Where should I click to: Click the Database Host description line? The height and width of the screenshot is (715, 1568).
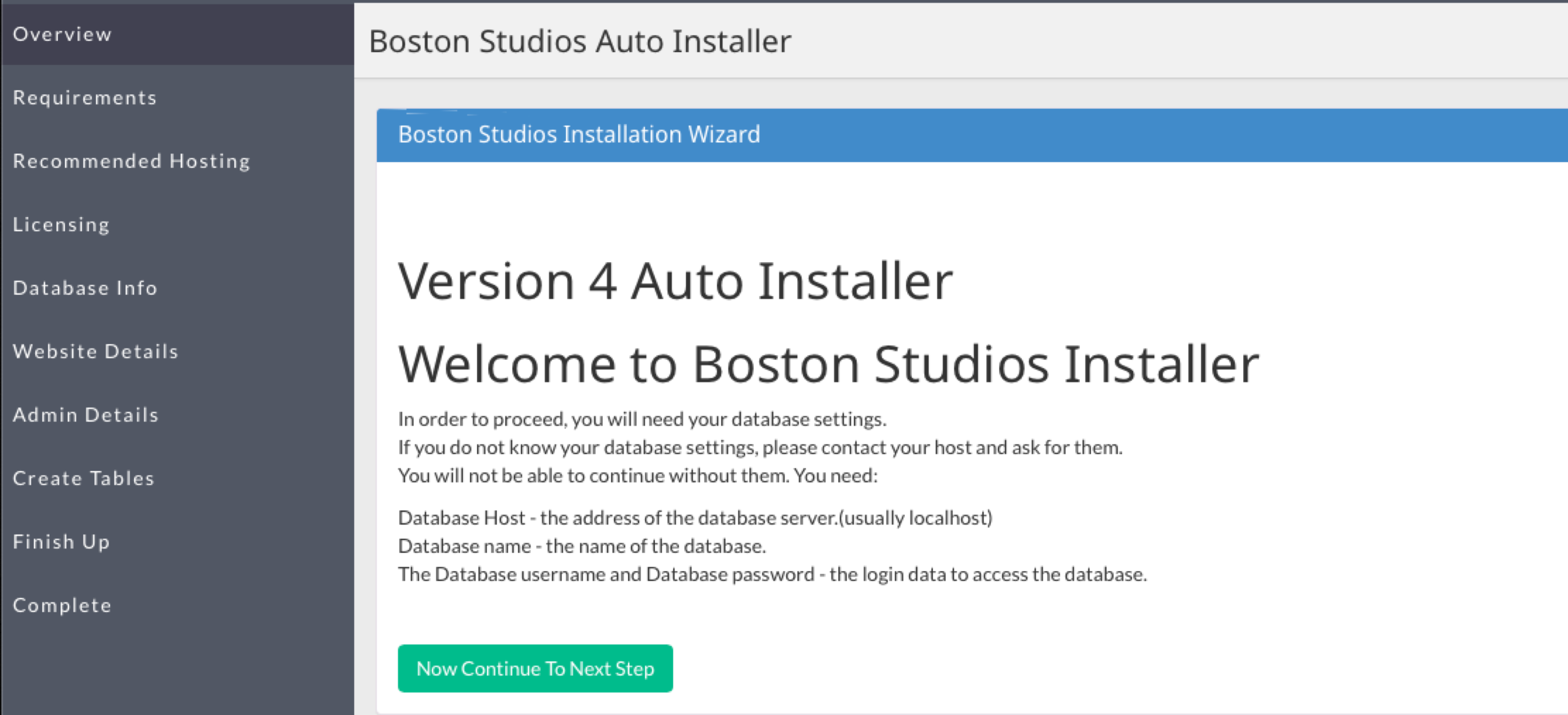click(x=694, y=518)
